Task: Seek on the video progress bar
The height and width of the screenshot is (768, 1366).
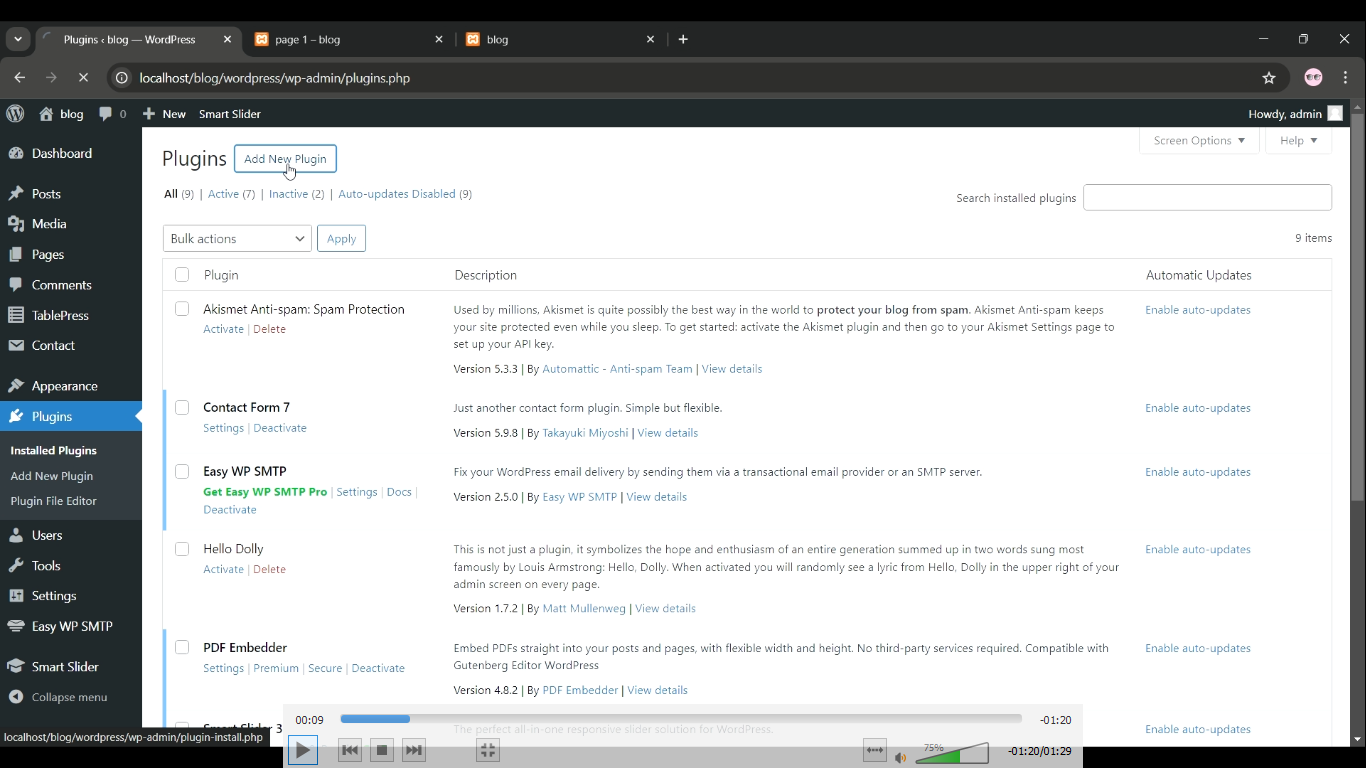Action: (x=681, y=719)
